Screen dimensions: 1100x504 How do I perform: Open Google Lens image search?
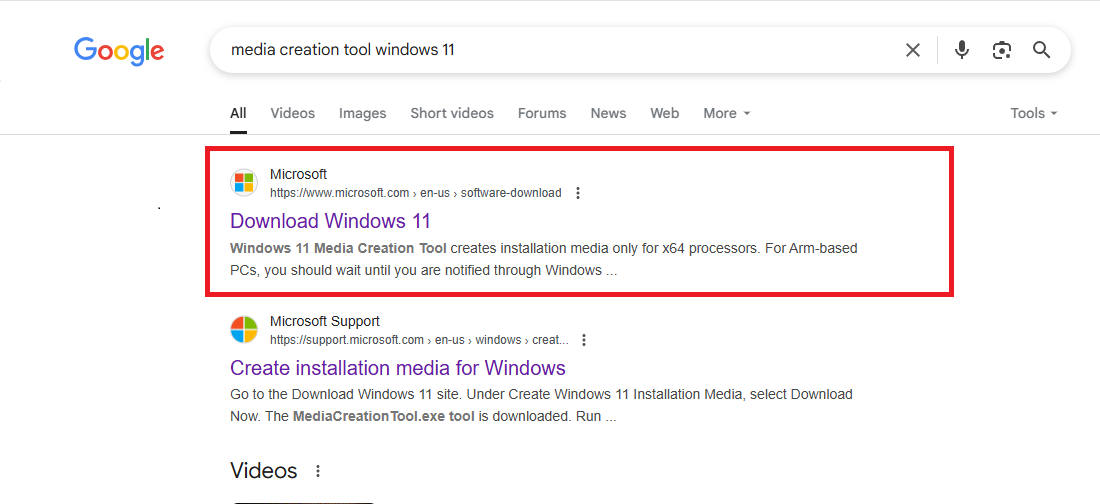[1002, 50]
